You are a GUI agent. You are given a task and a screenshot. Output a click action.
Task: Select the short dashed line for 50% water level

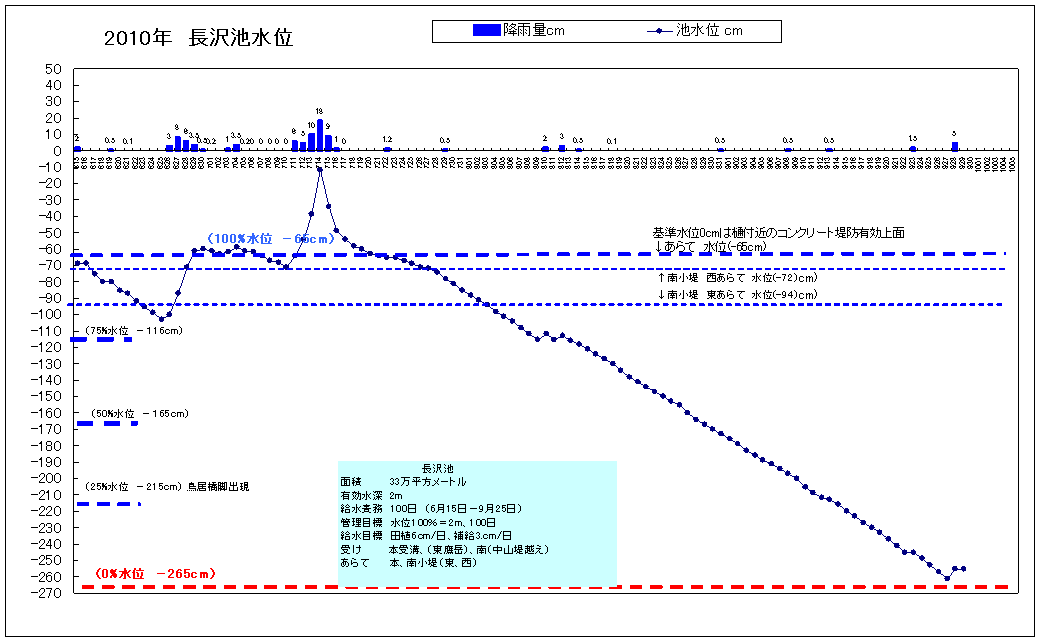pyautogui.click(x=106, y=424)
